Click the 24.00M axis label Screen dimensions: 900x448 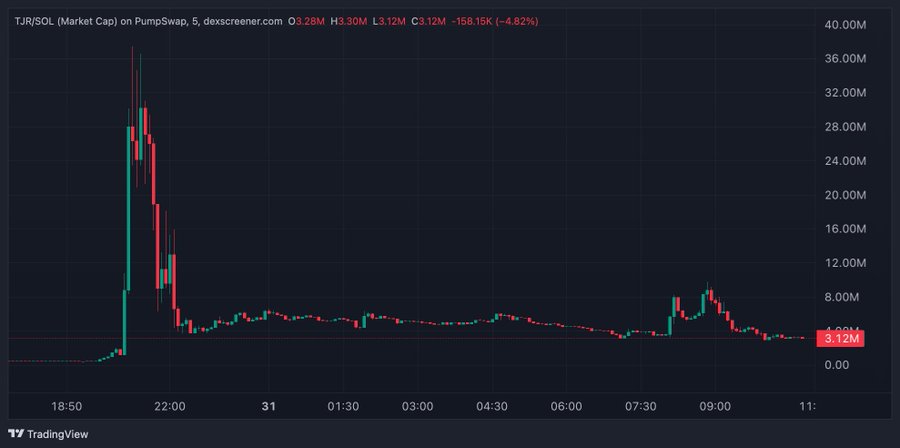coord(844,161)
